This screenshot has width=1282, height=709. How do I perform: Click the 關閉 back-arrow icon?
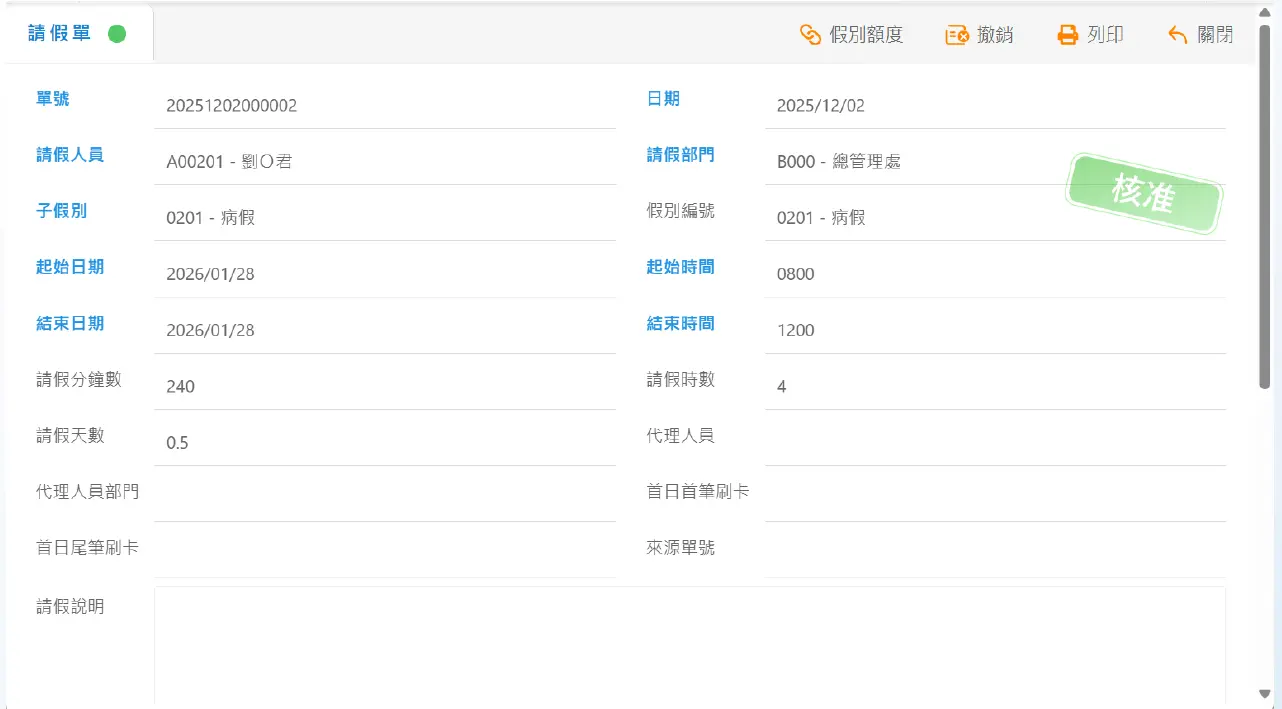click(x=1178, y=35)
